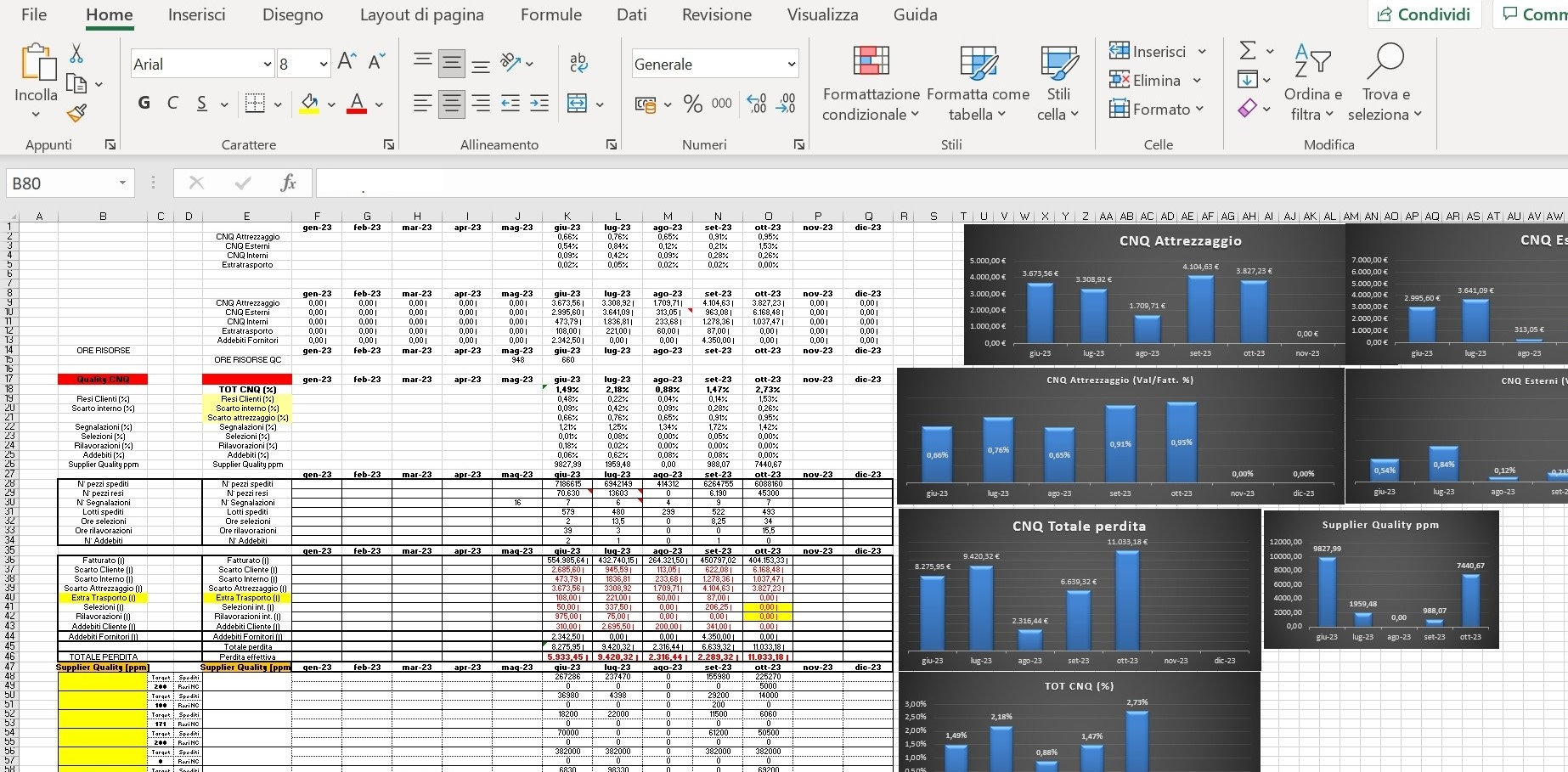Click the percent style icon
The width and height of the screenshot is (1568, 772).
tap(693, 104)
